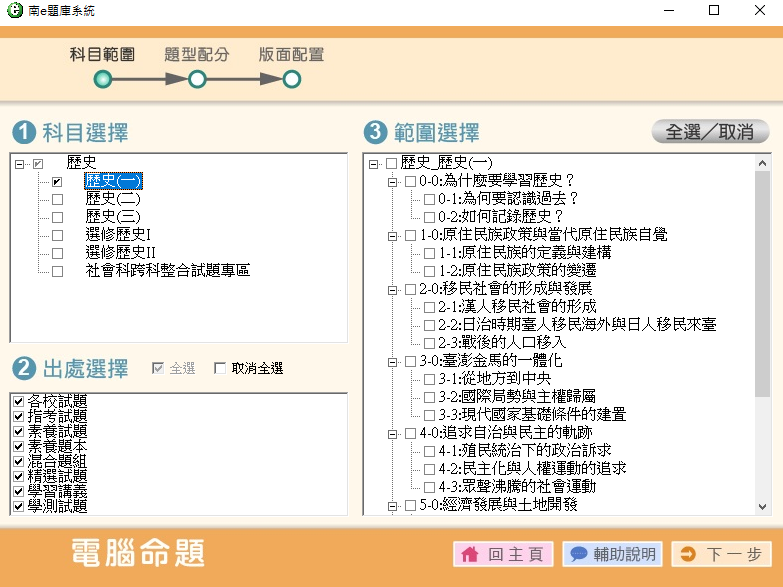Click the range list scroll down arrow
Viewport: 783px width, 587px height.
763,505
